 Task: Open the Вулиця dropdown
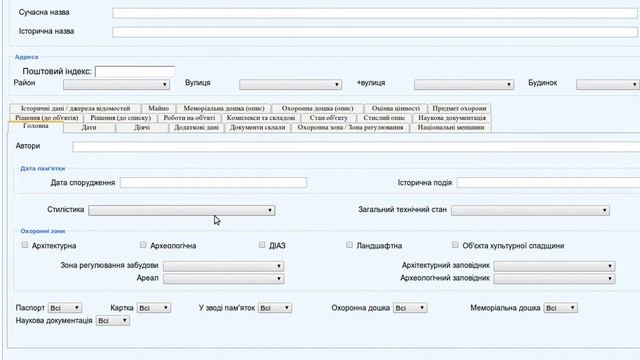(x=290, y=84)
